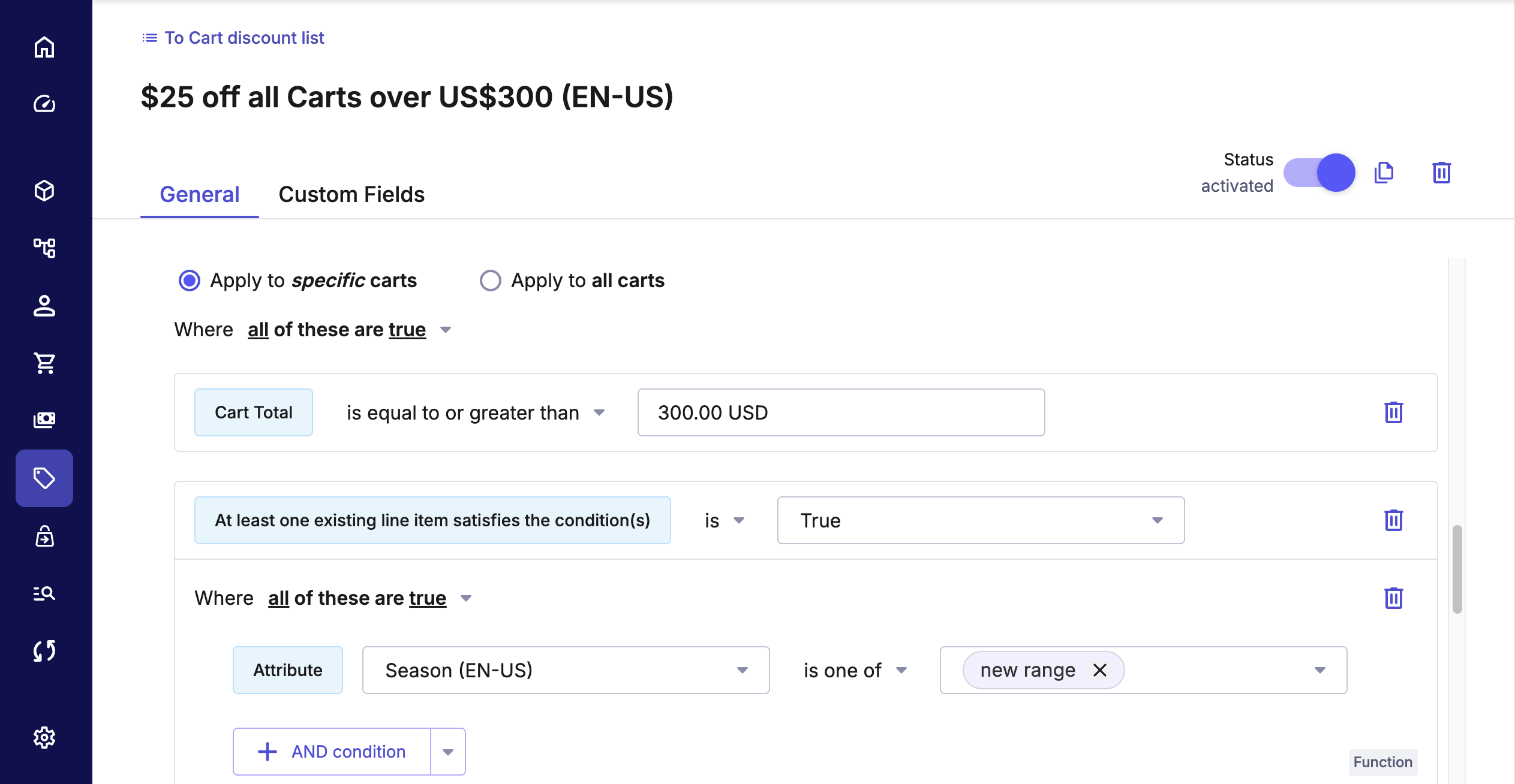The height and width of the screenshot is (784, 1515).
Task: Toggle the Status activated switch
Action: coord(1319,173)
